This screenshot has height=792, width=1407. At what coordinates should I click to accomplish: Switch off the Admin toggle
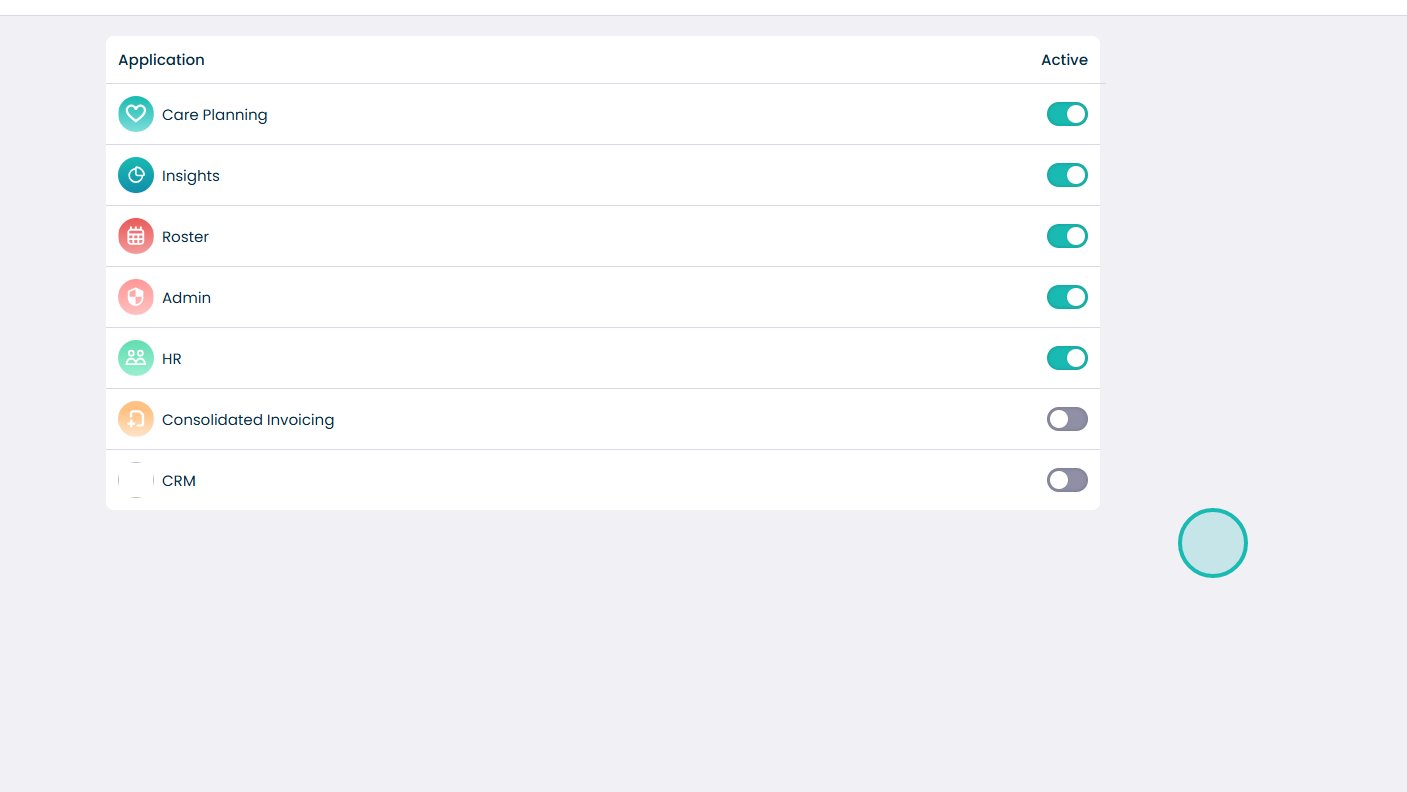[1067, 297]
